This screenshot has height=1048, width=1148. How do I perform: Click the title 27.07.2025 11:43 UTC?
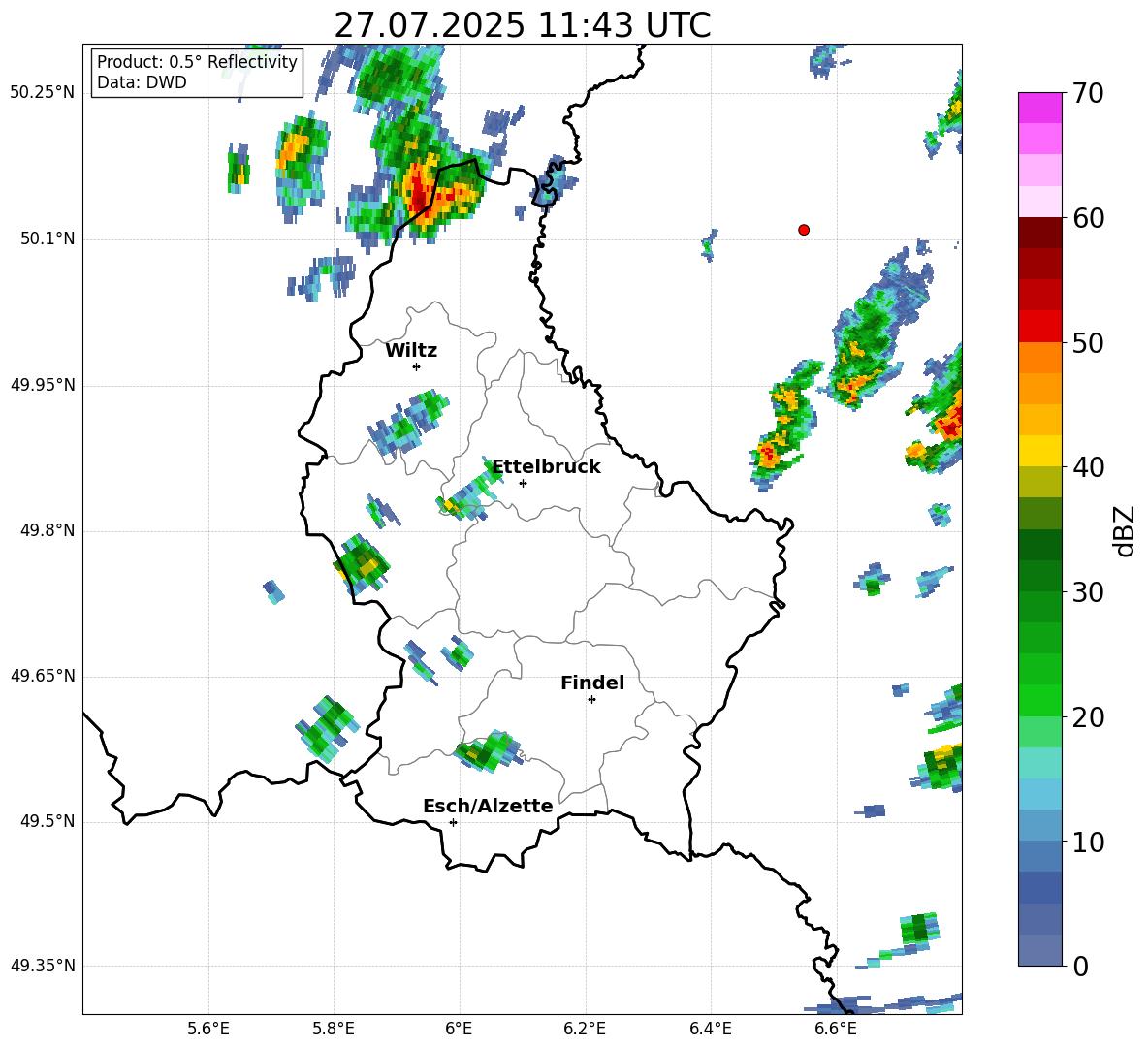522,25
